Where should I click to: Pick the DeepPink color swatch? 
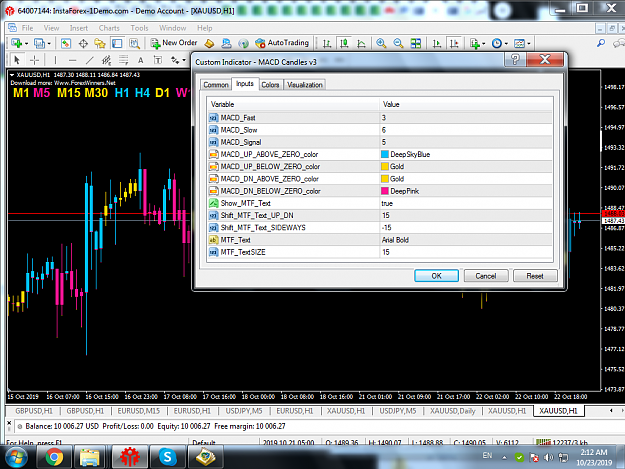pos(385,191)
